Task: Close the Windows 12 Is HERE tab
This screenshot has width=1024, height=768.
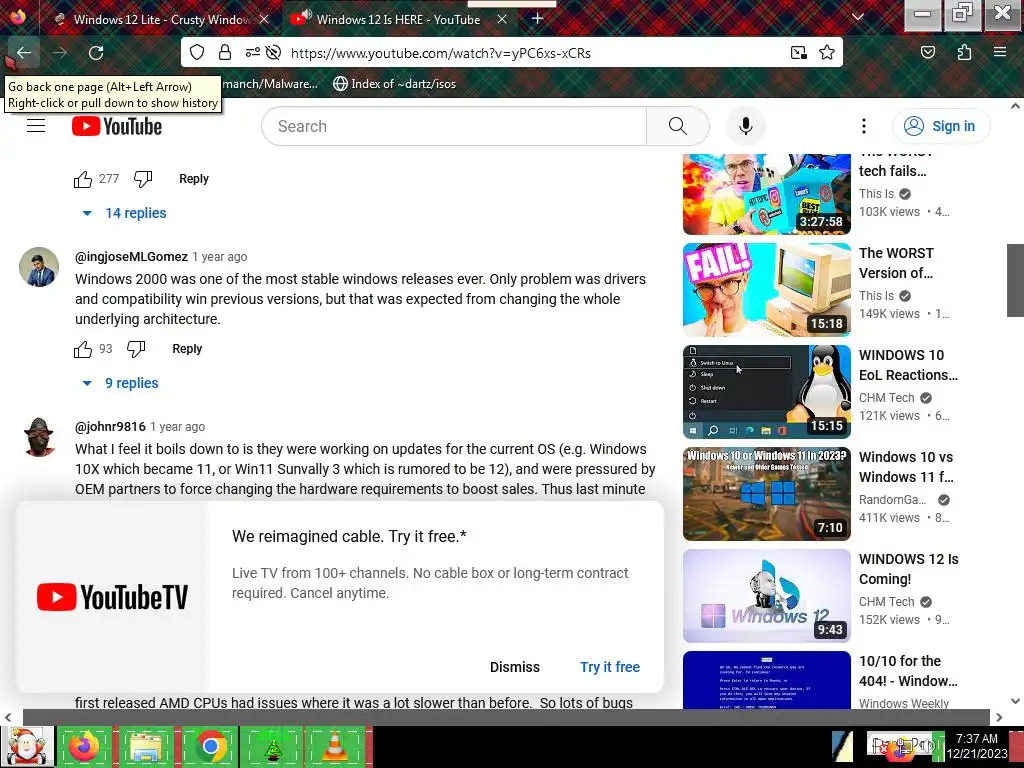Action: 502,20
